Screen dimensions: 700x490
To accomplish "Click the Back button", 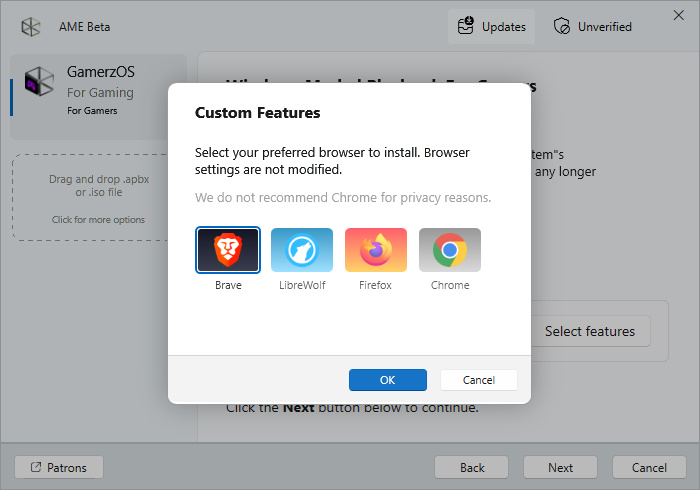I will coord(471,467).
